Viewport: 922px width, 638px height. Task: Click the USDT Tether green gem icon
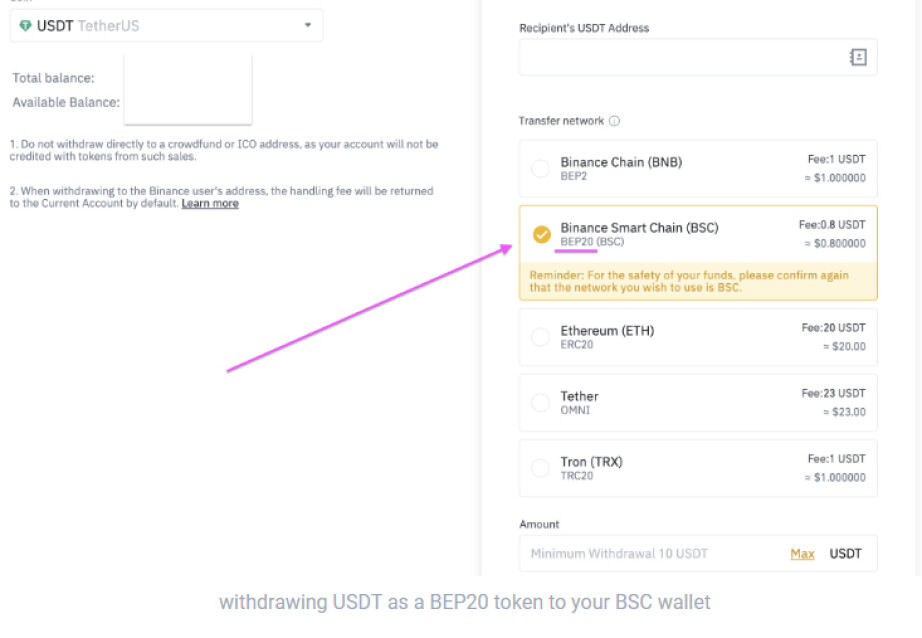click(x=25, y=25)
